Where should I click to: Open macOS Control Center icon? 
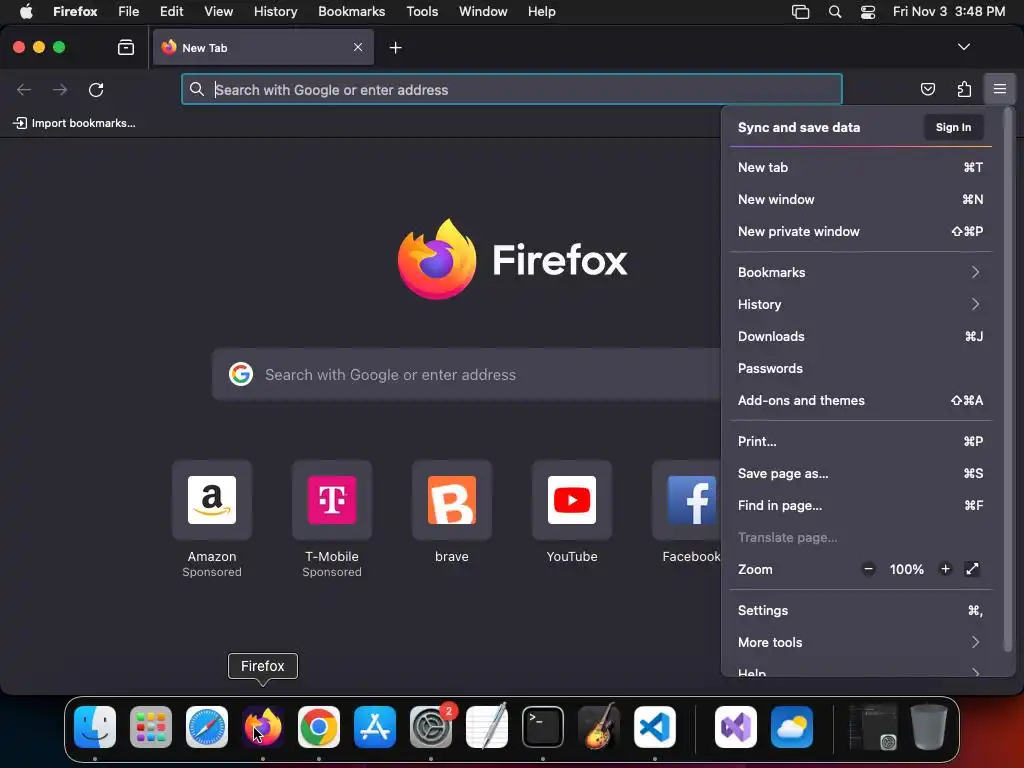pyautogui.click(x=867, y=12)
